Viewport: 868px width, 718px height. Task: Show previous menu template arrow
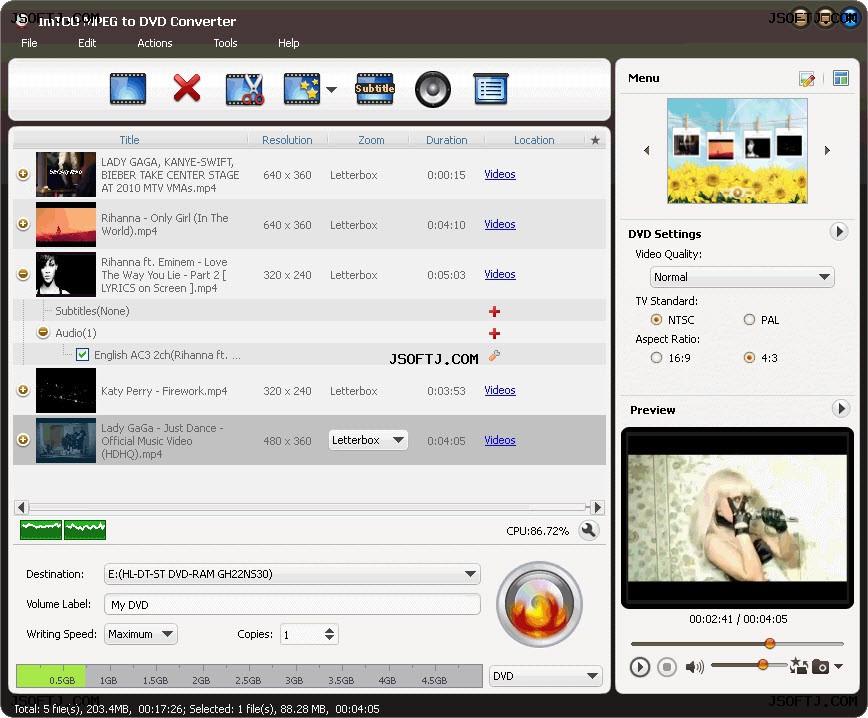pos(647,151)
